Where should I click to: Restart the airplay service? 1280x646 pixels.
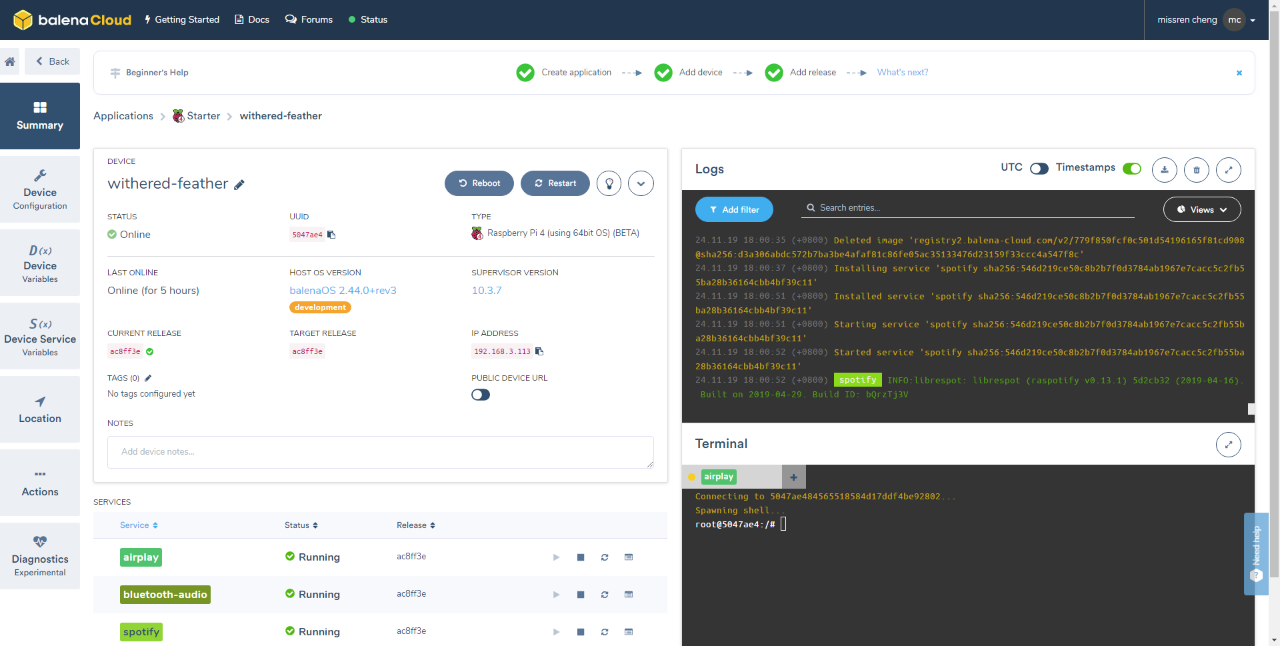click(x=604, y=557)
